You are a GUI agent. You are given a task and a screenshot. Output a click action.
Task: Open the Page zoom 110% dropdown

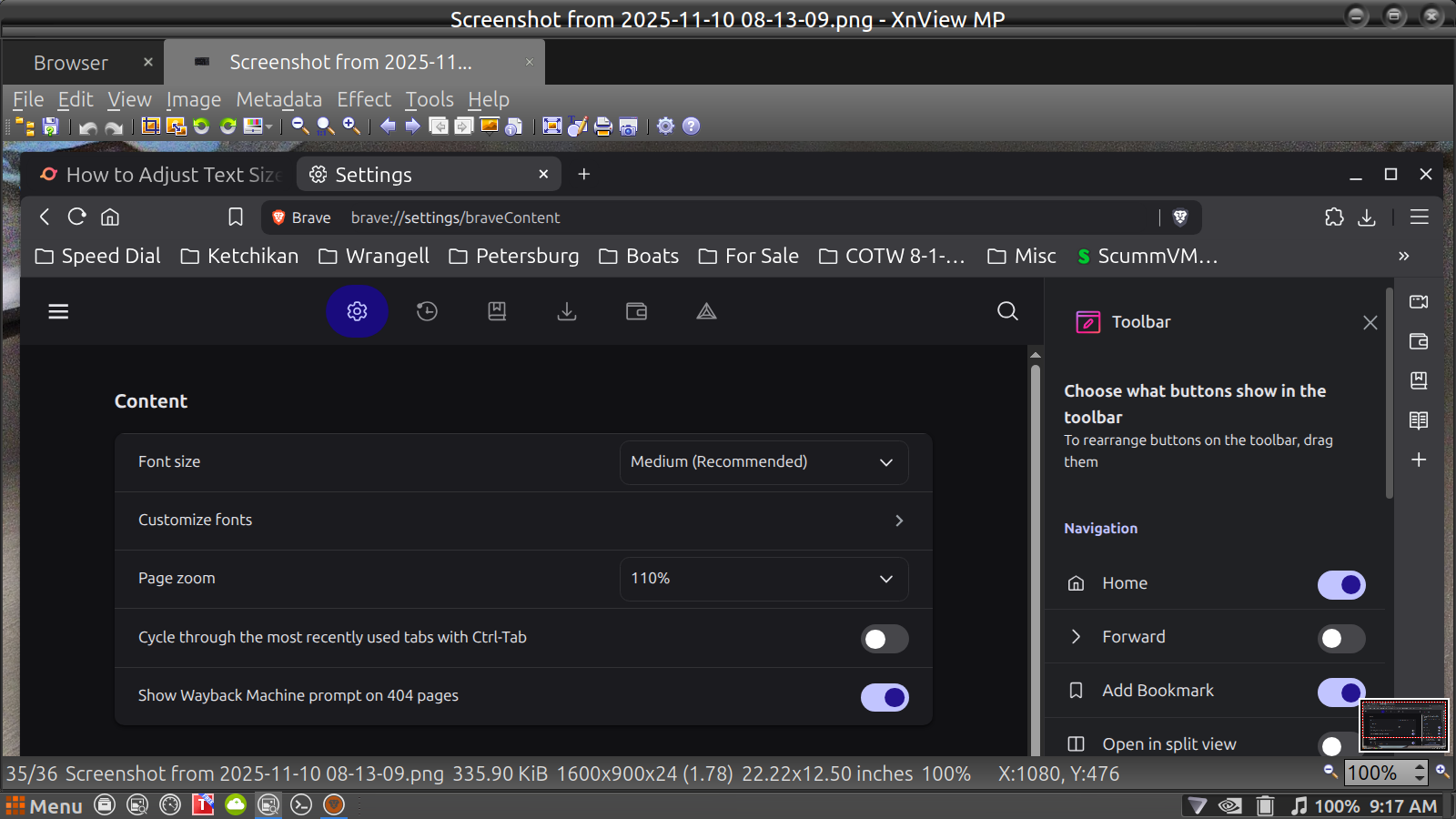click(763, 579)
